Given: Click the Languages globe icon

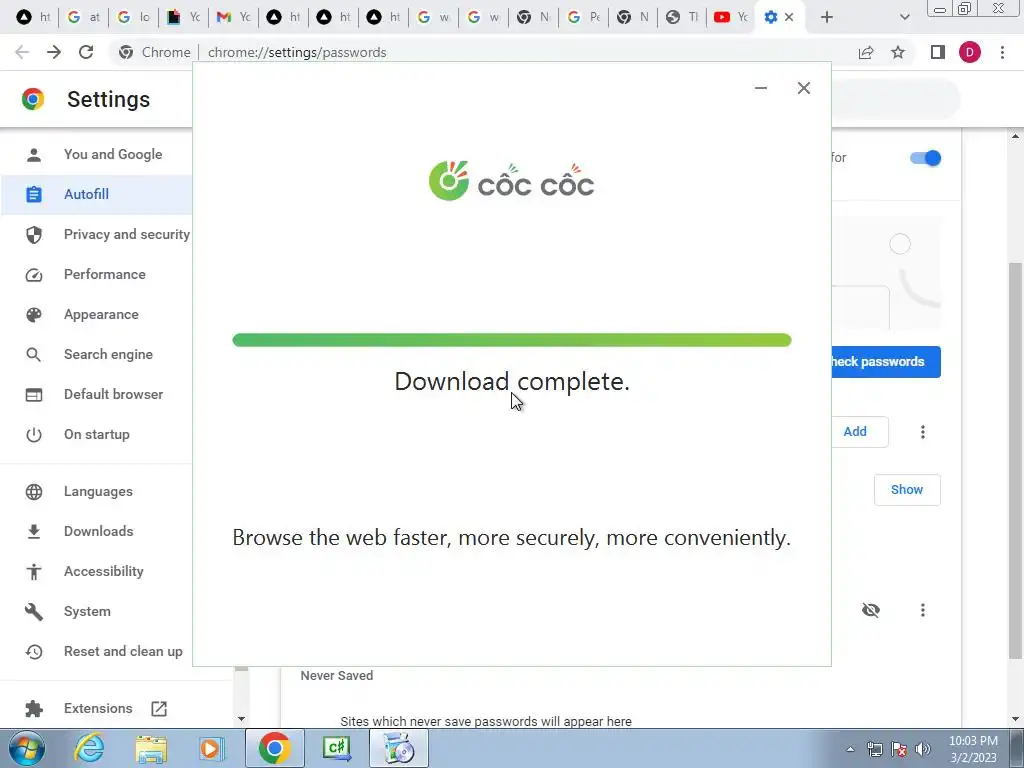Looking at the screenshot, I should click(33, 491).
